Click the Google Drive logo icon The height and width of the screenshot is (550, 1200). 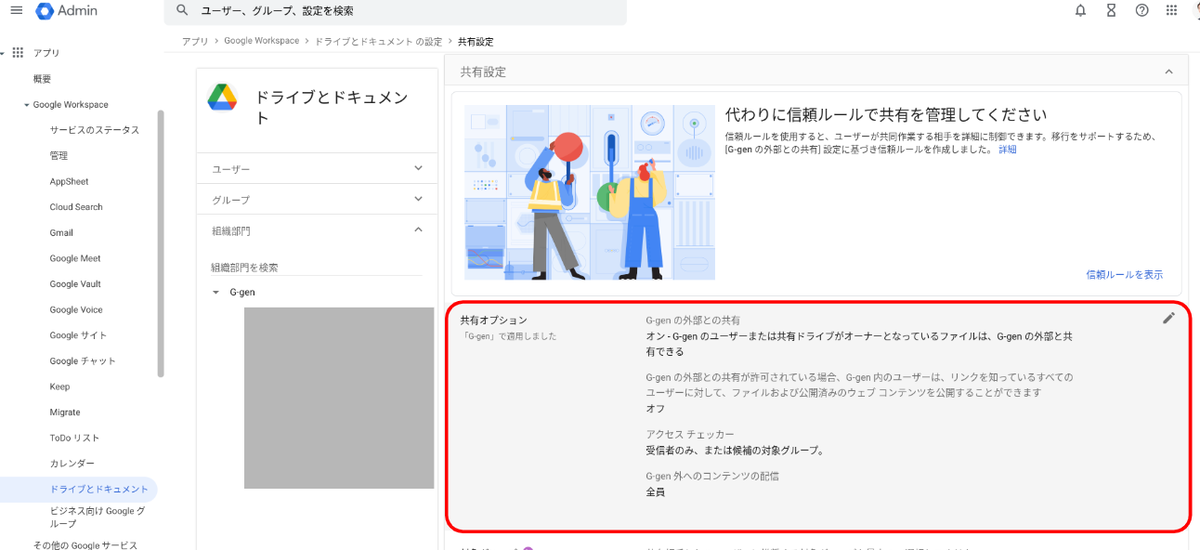coord(222,97)
